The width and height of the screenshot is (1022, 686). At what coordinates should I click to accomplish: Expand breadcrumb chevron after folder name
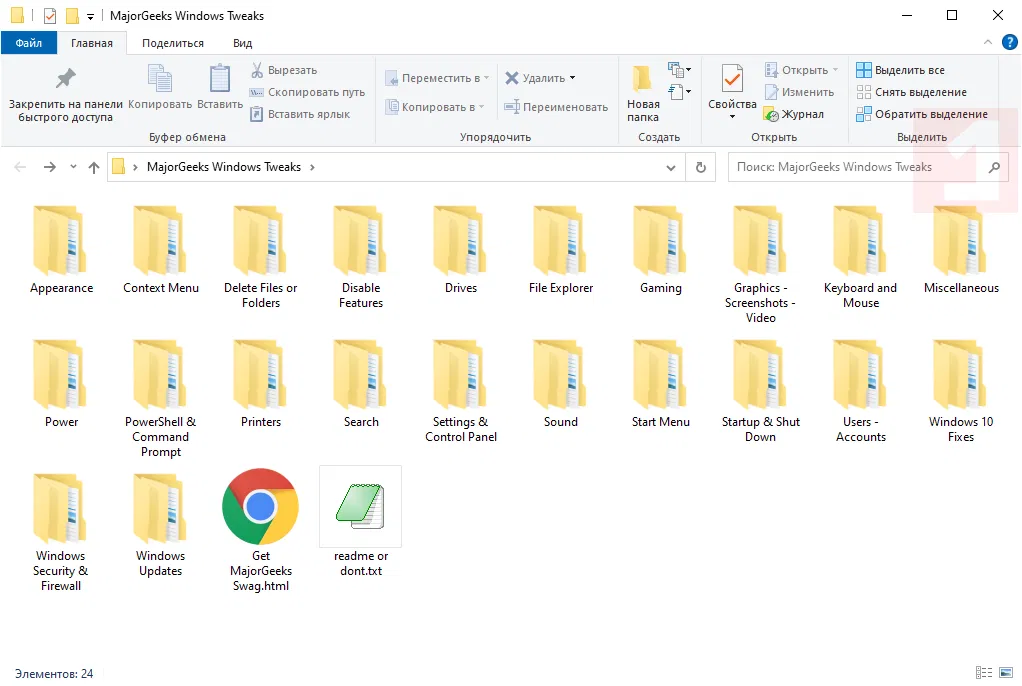click(312, 167)
